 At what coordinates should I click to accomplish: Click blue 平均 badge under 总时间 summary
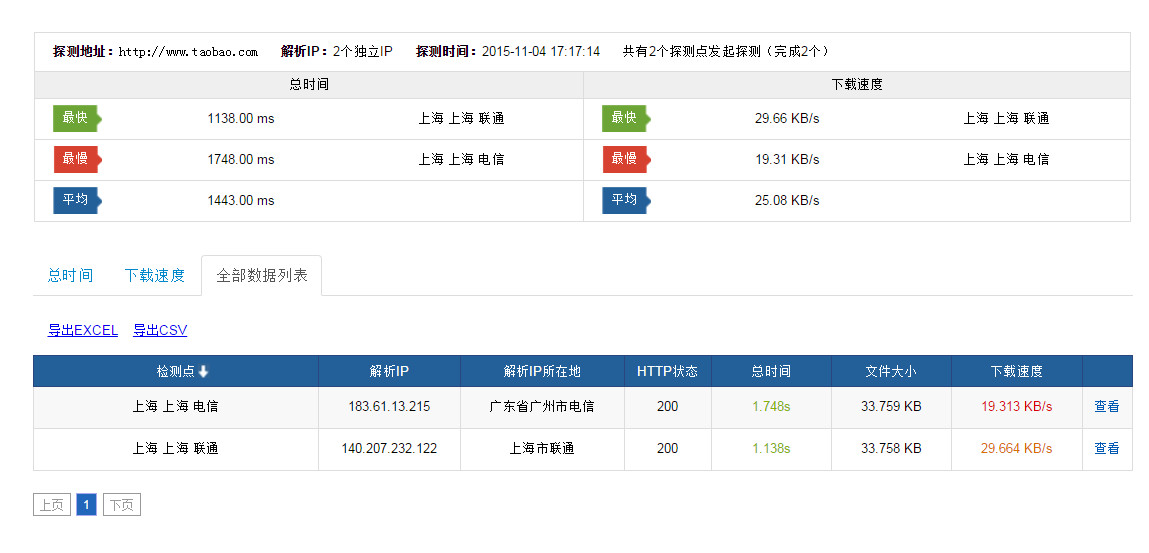(76, 200)
